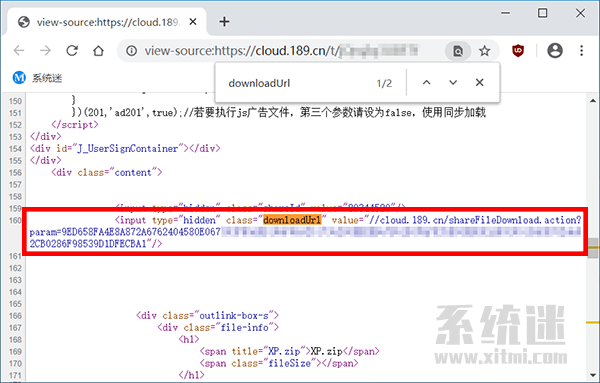Click the "file-info" class value
The height and width of the screenshot is (383, 600).
[245, 328]
